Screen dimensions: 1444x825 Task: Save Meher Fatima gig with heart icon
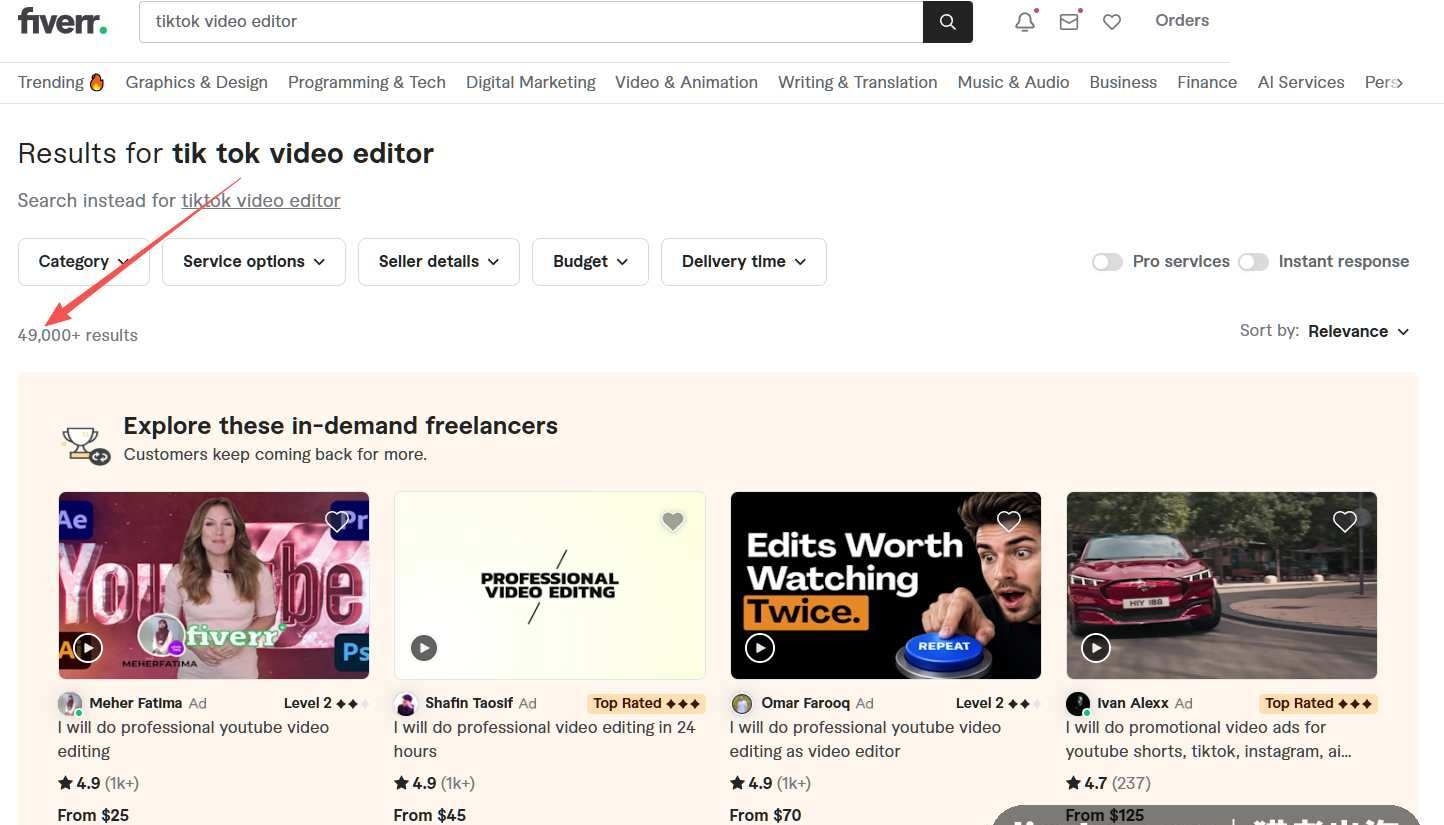pos(338,521)
